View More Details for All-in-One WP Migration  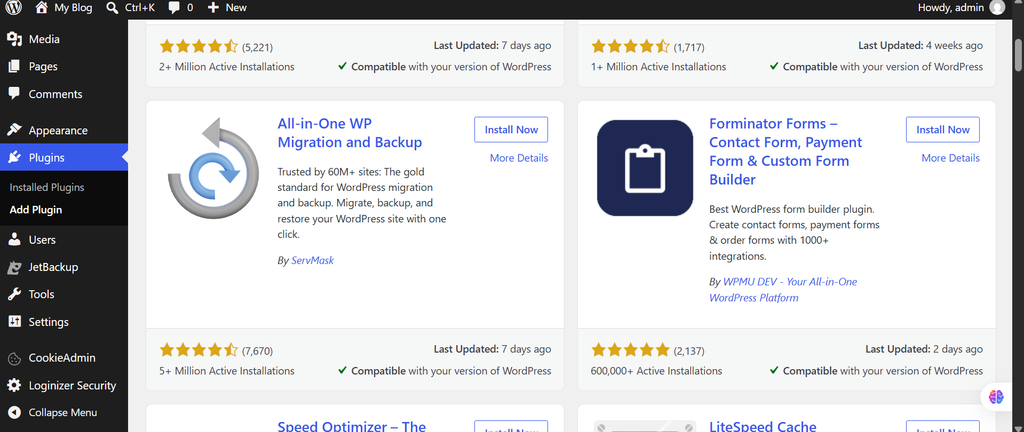click(x=519, y=158)
